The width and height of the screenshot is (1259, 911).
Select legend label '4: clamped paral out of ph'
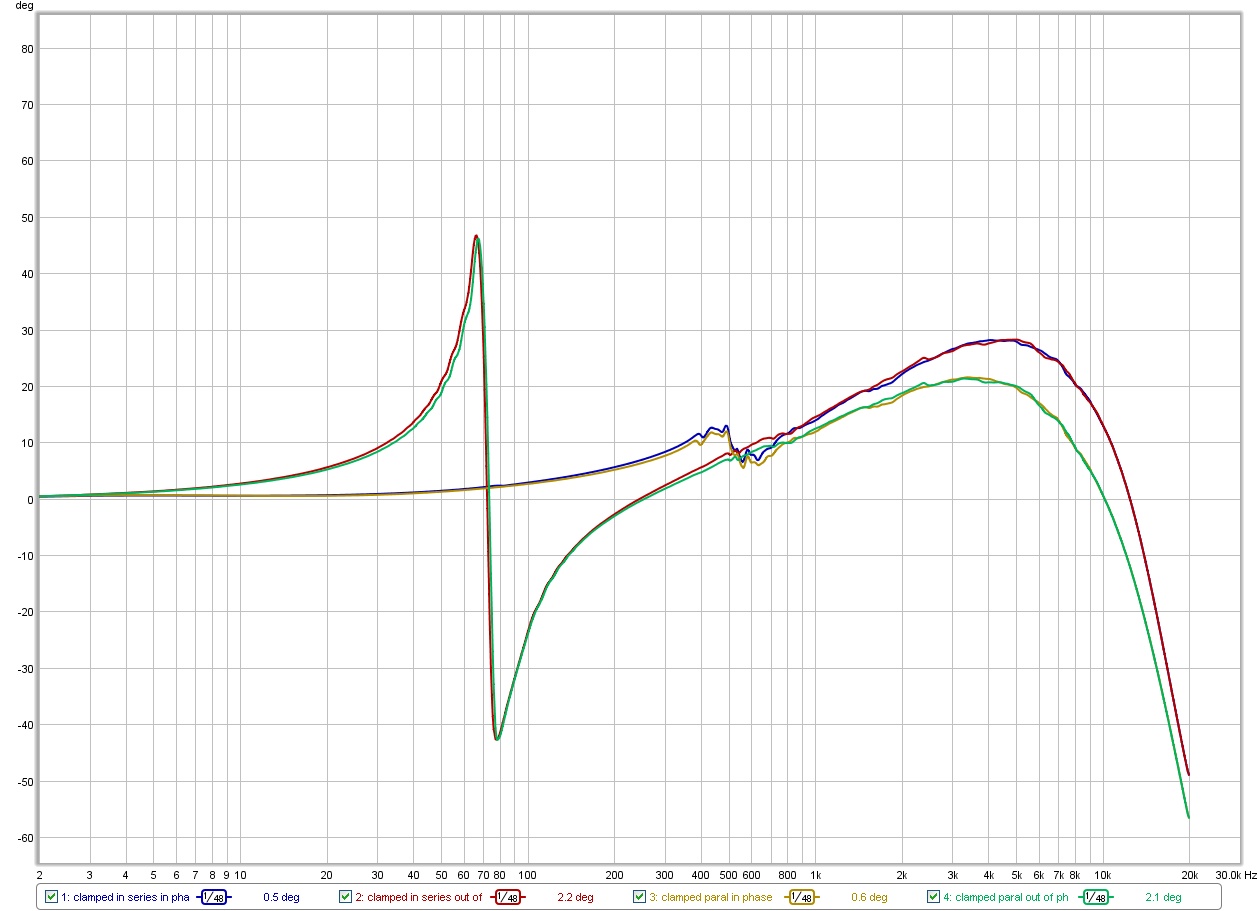pos(1006,897)
